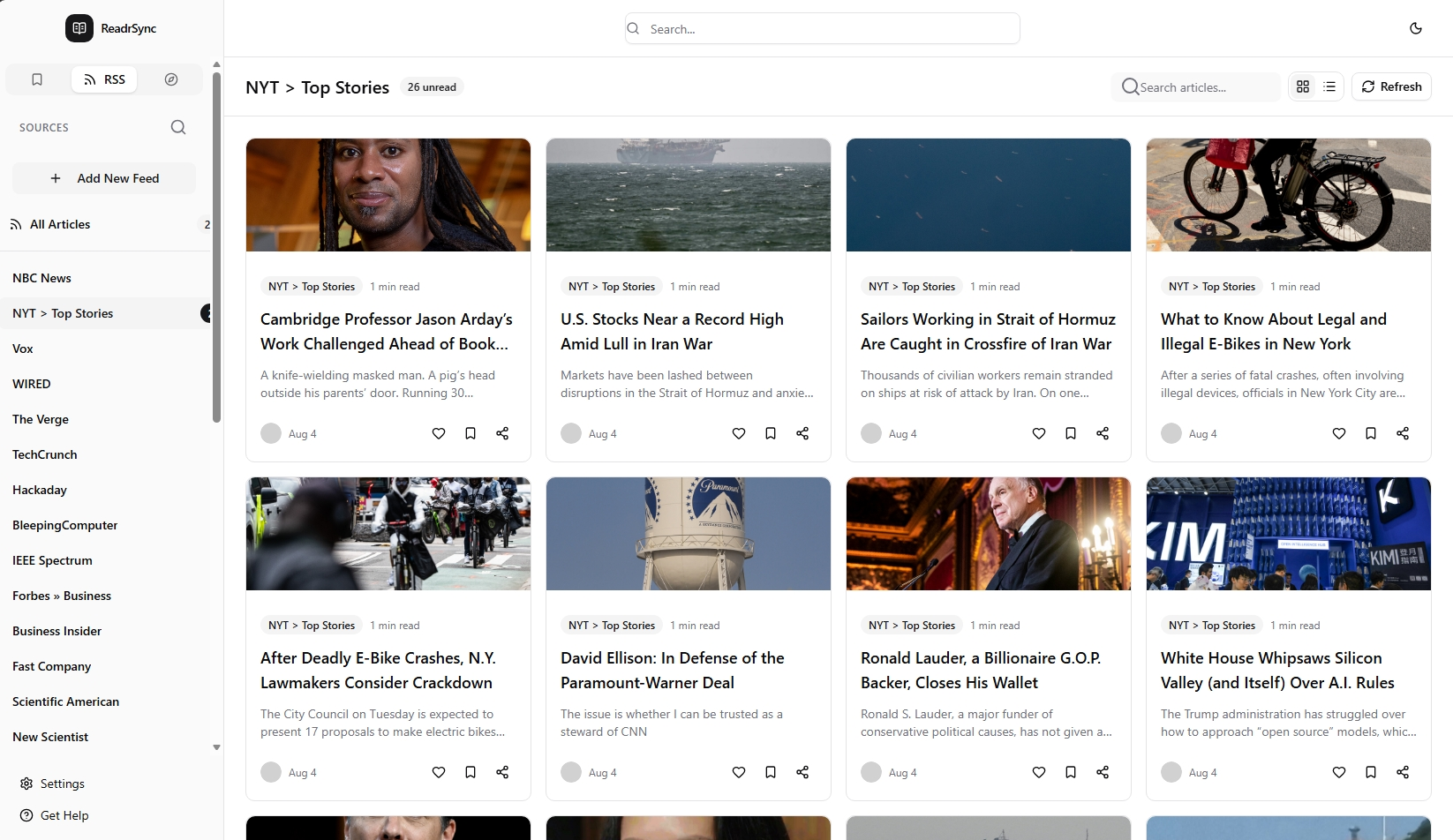
Task: Open the discover compass tab
Action: click(x=171, y=79)
